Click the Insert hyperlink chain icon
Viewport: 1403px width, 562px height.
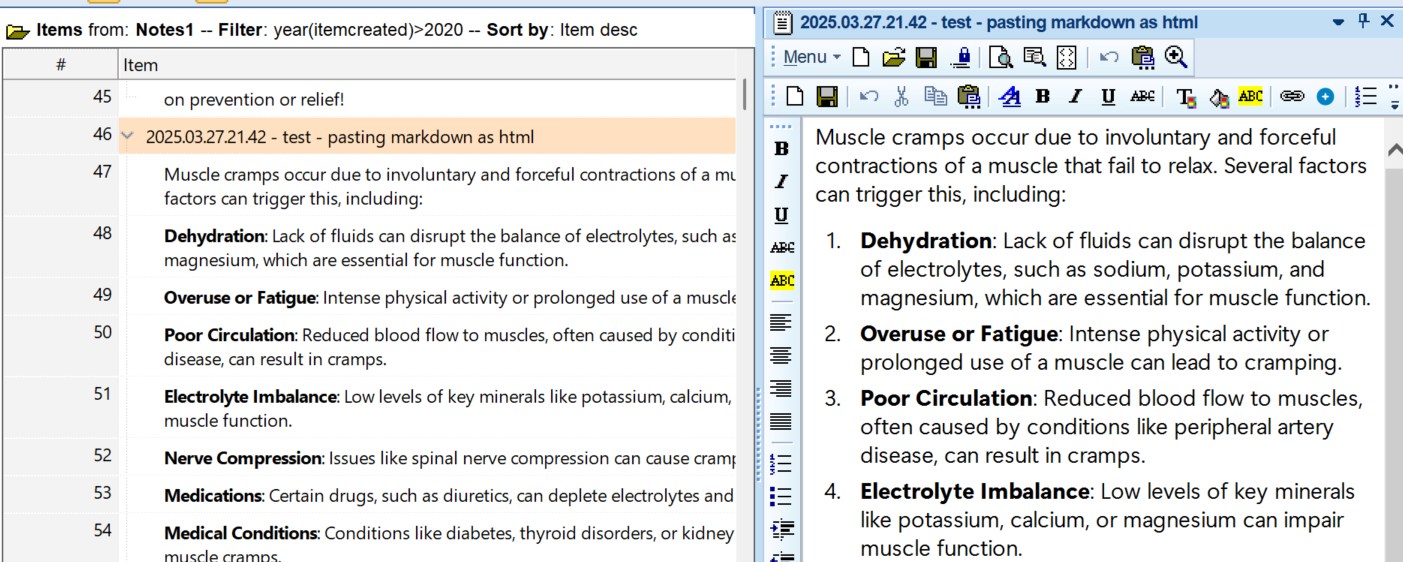[x=1292, y=96]
